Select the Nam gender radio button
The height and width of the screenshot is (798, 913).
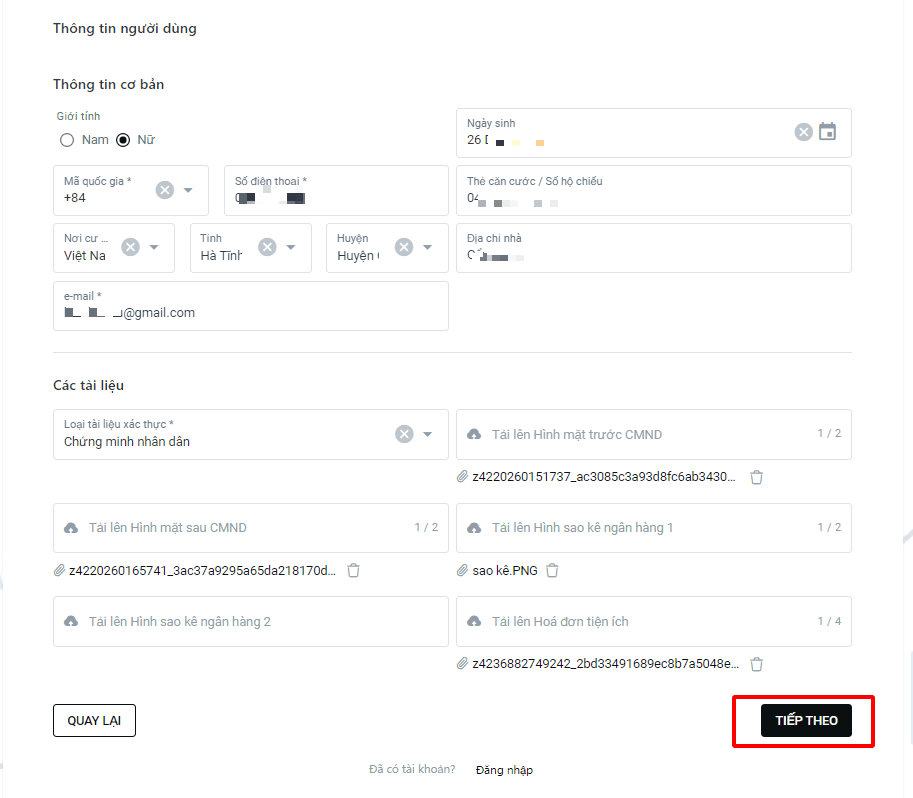point(67,140)
